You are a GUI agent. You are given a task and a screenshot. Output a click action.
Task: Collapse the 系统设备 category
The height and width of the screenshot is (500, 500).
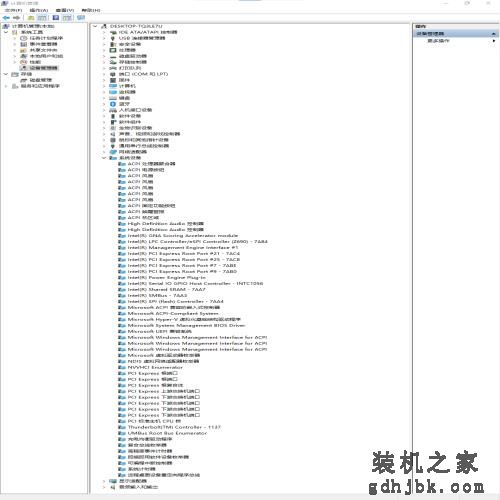pos(104,158)
